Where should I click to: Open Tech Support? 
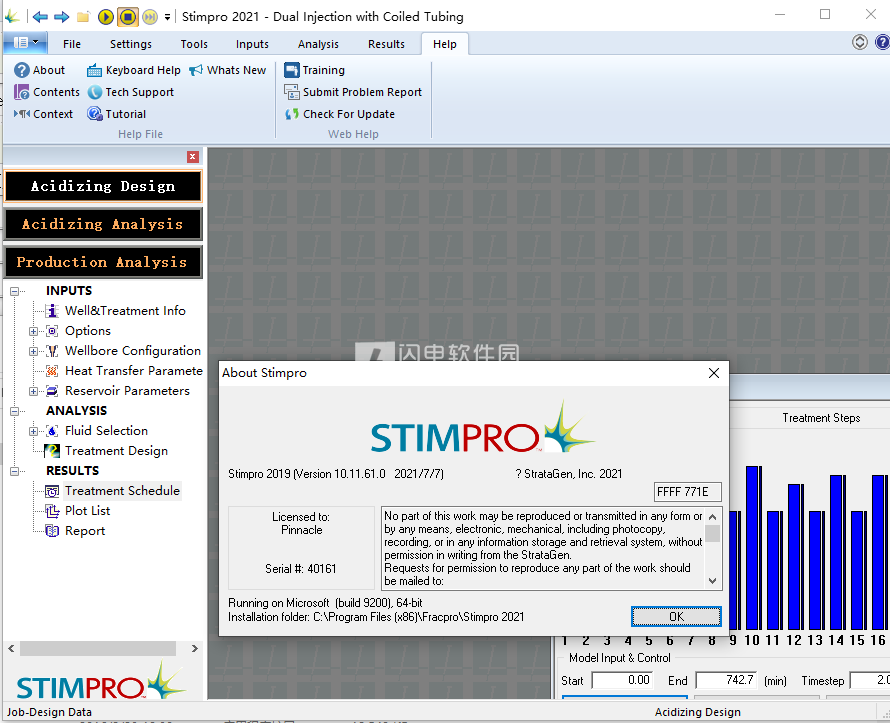(x=131, y=92)
